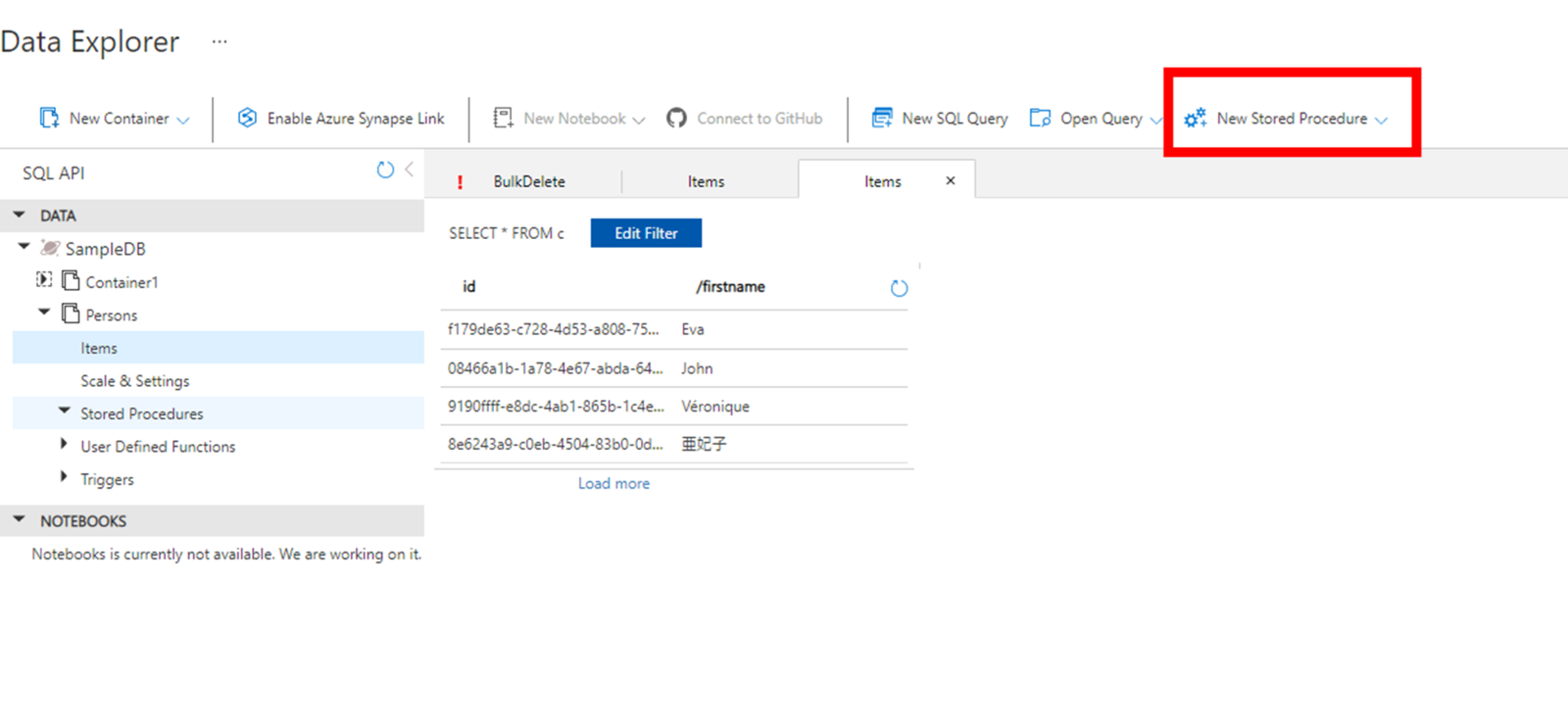Click the John firstname cell
1568x726 pixels.
tap(697, 368)
